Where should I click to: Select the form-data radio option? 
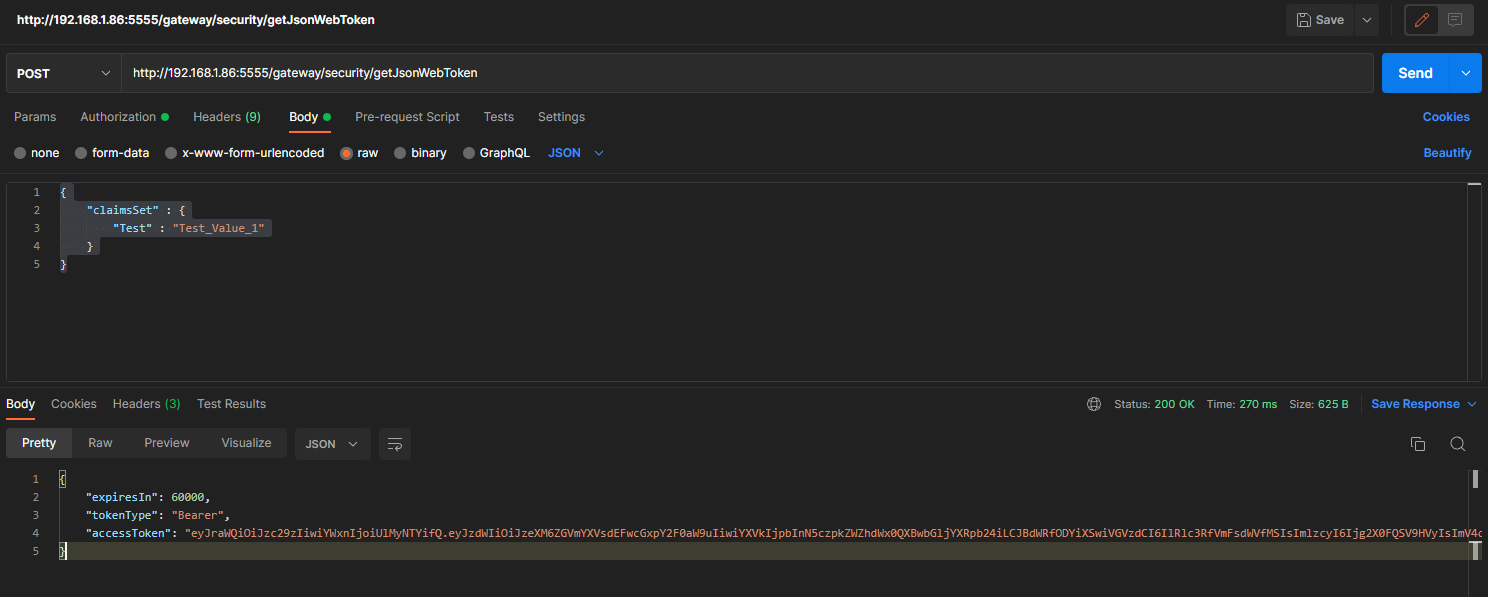82,153
